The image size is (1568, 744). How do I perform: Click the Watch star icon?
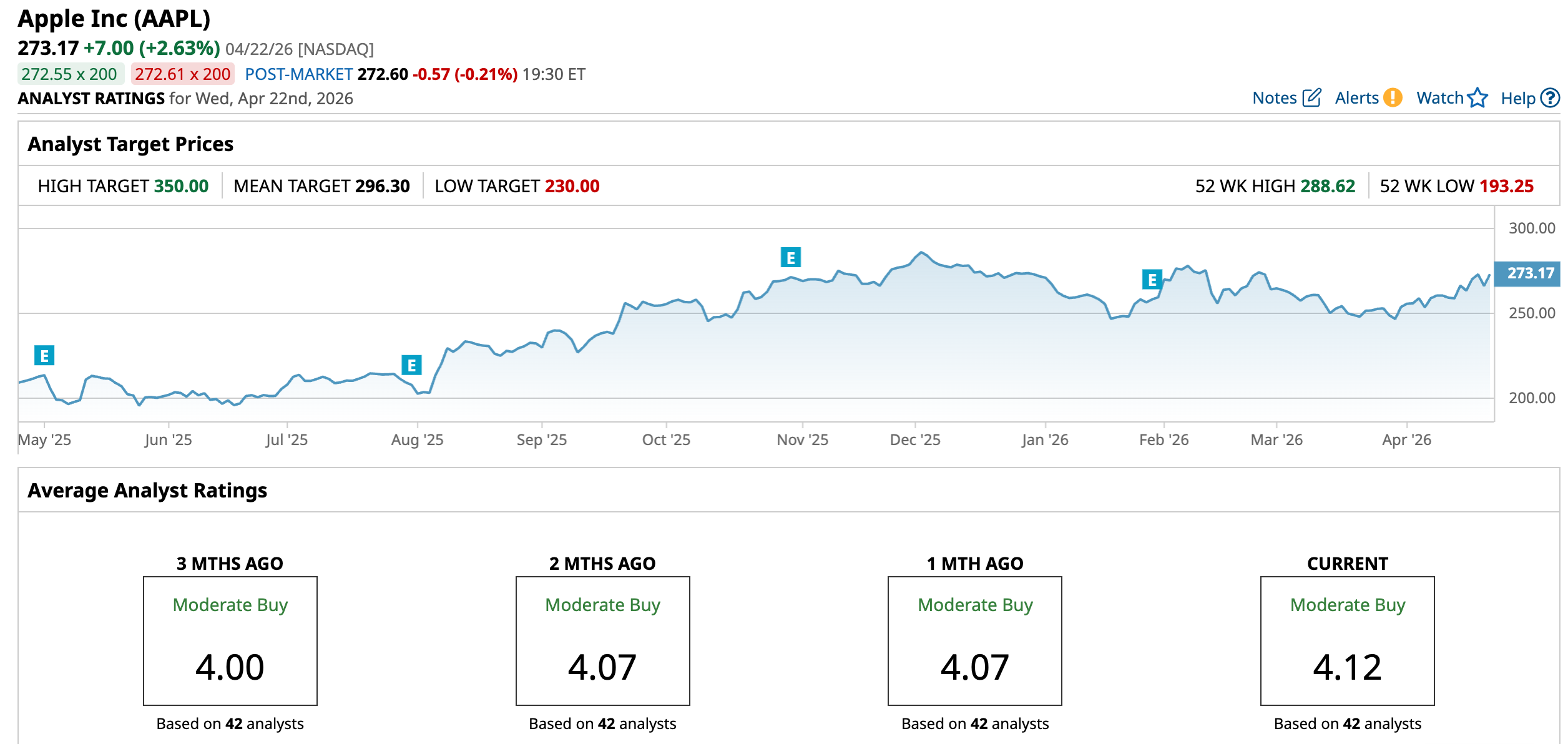[1477, 98]
